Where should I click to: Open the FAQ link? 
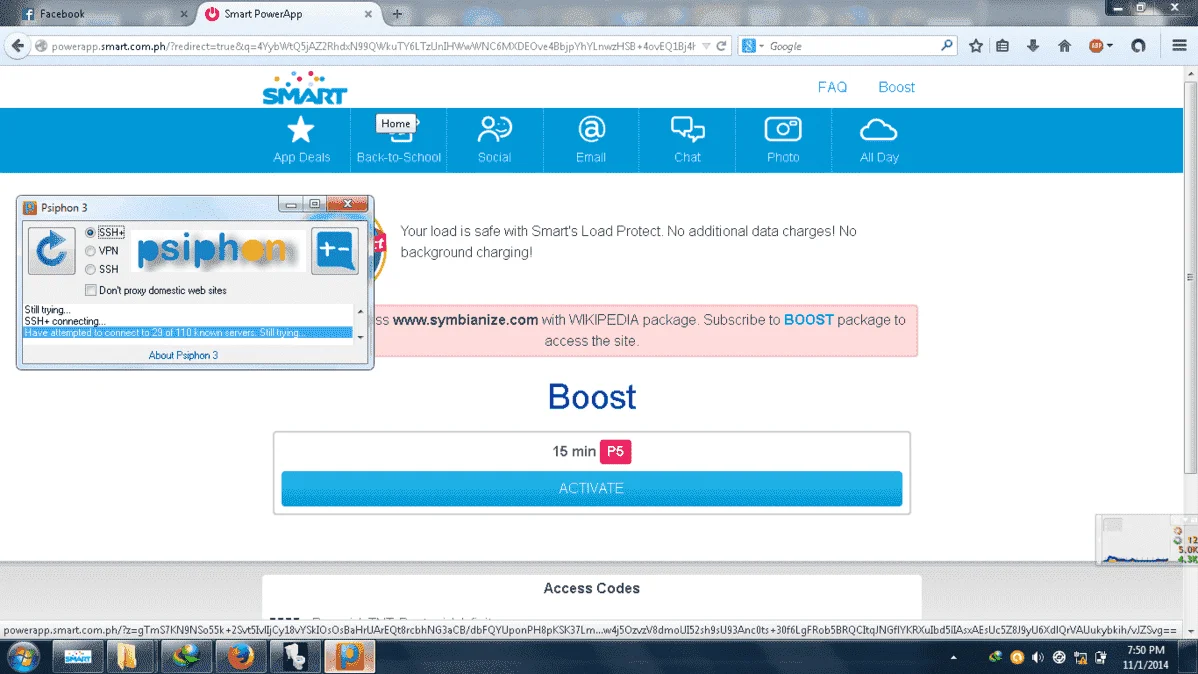click(832, 87)
